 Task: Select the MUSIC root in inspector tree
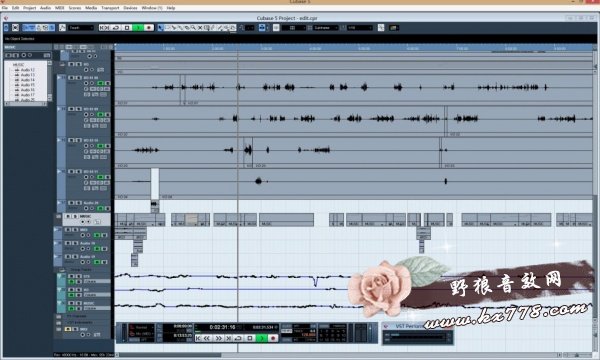pyautogui.click(x=18, y=65)
